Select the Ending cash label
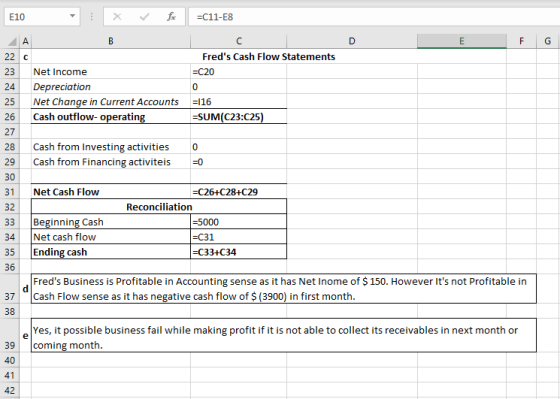The height and width of the screenshot is (399, 560). point(111,252)
